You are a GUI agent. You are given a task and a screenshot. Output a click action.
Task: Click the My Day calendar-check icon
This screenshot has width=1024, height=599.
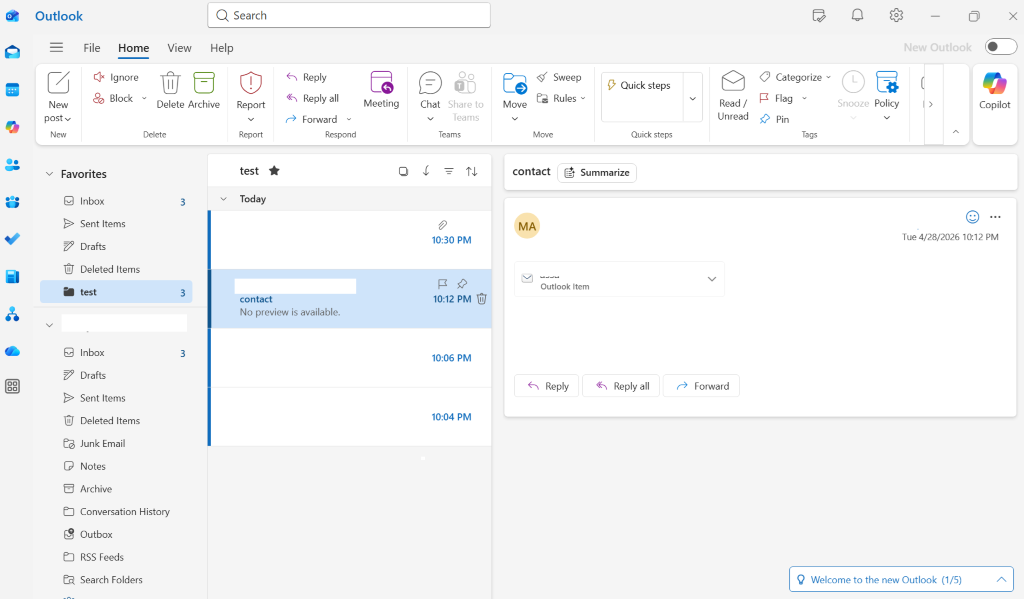pos(819,15)
